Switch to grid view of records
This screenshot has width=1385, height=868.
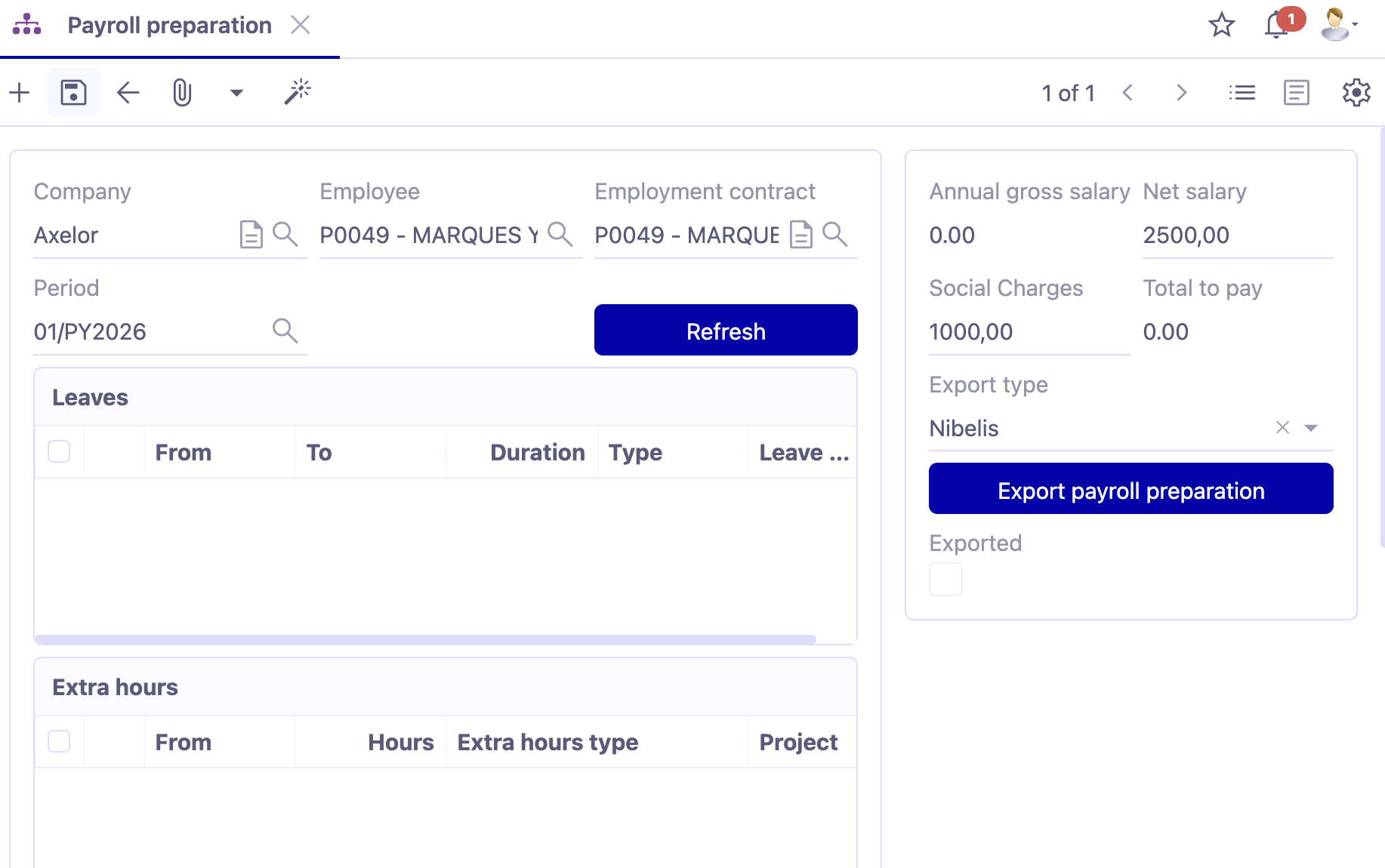(x=1242, y=92)
